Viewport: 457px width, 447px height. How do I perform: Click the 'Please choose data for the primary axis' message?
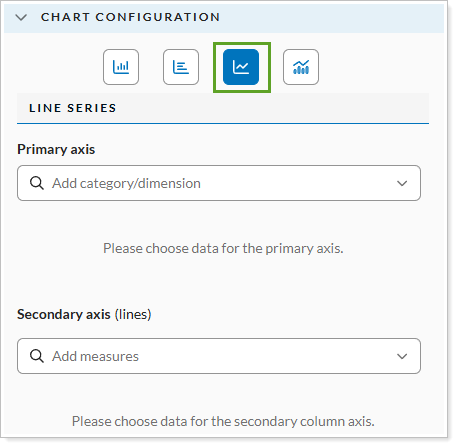[223, 248]
